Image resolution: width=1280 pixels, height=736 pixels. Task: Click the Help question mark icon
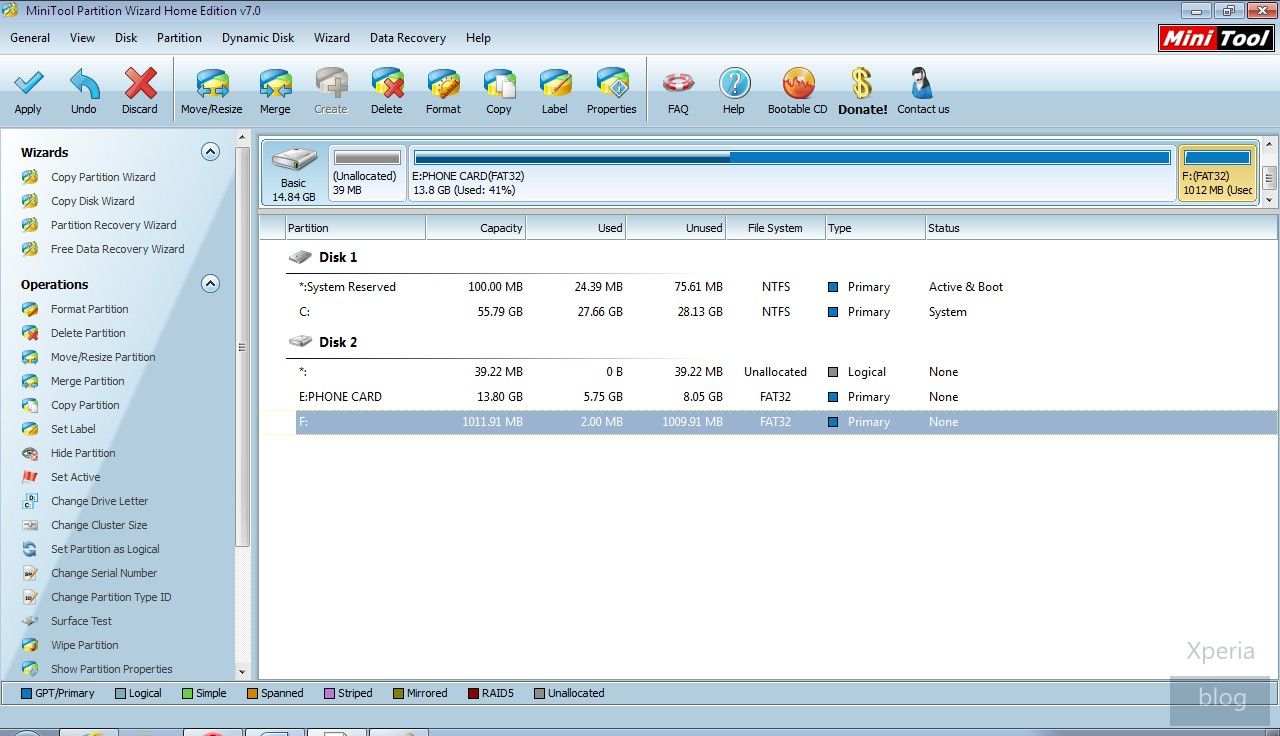pyautogui.click(x=734, y=83)
